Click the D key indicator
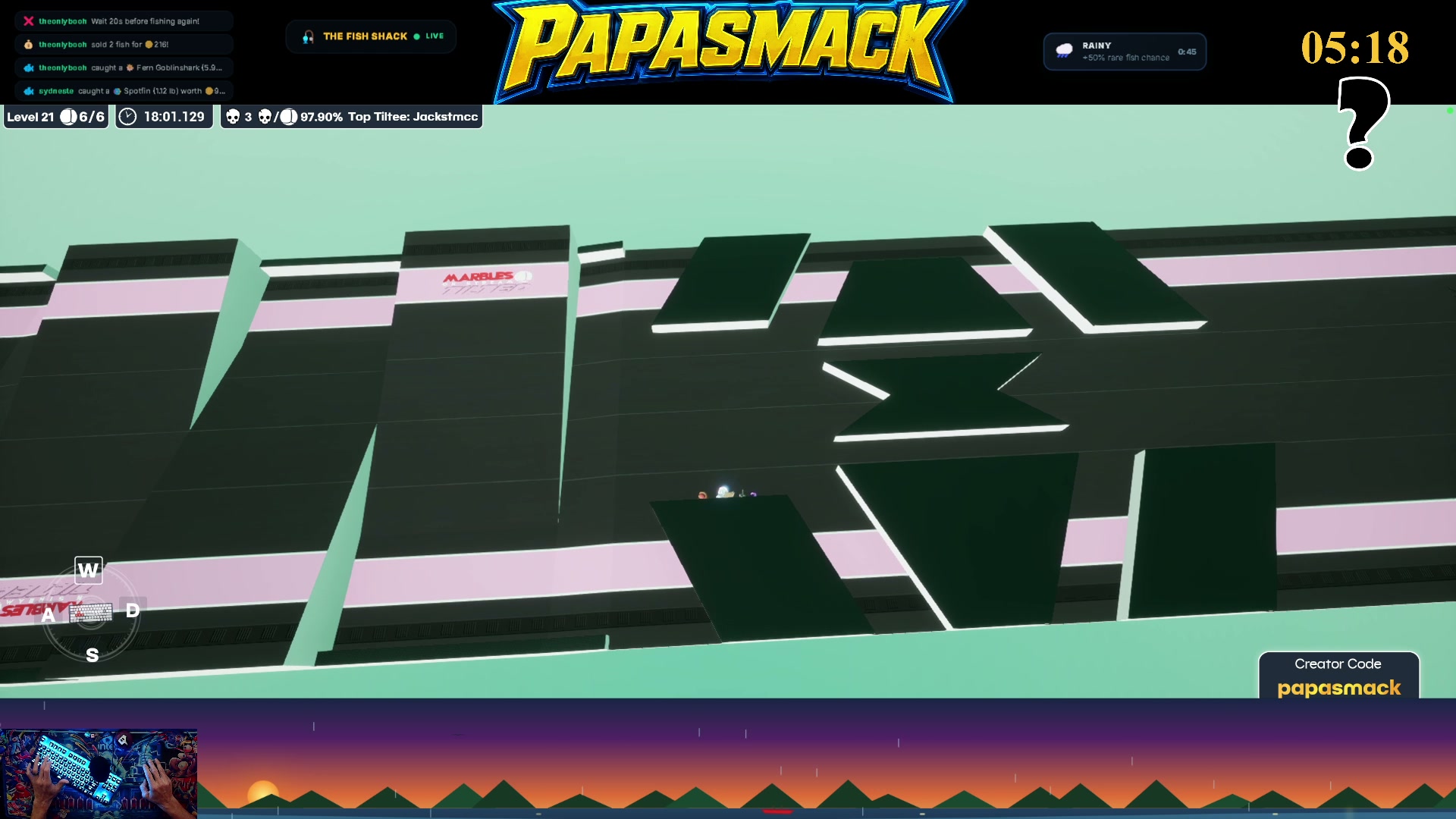 pos(133,610)
